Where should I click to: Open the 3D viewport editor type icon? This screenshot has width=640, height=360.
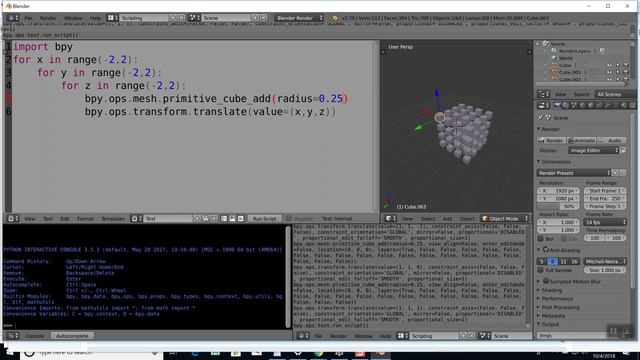(391, 219)
